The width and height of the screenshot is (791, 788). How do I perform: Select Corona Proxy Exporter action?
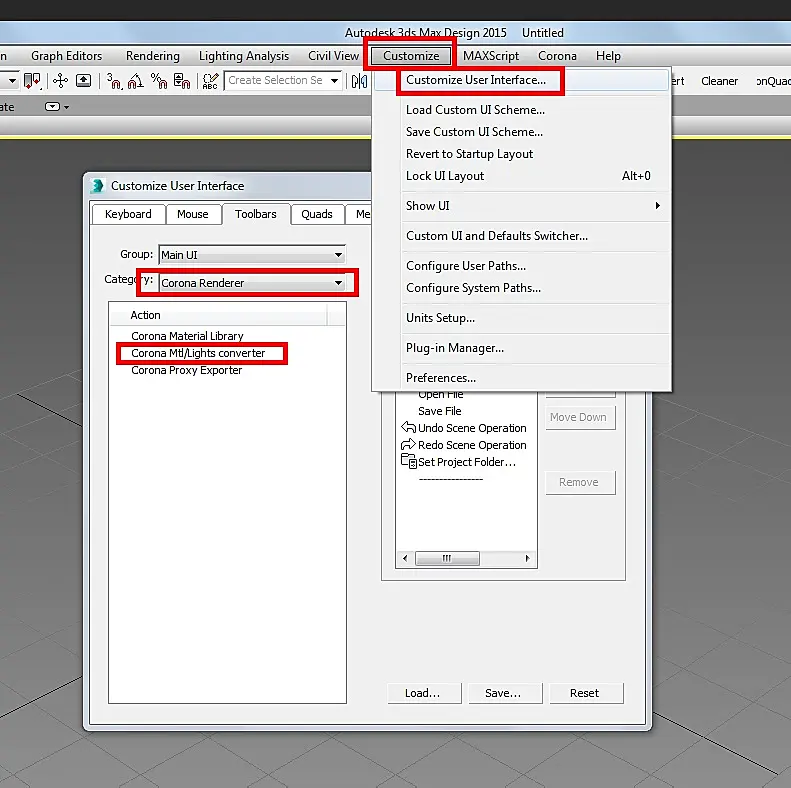point(187,370)
